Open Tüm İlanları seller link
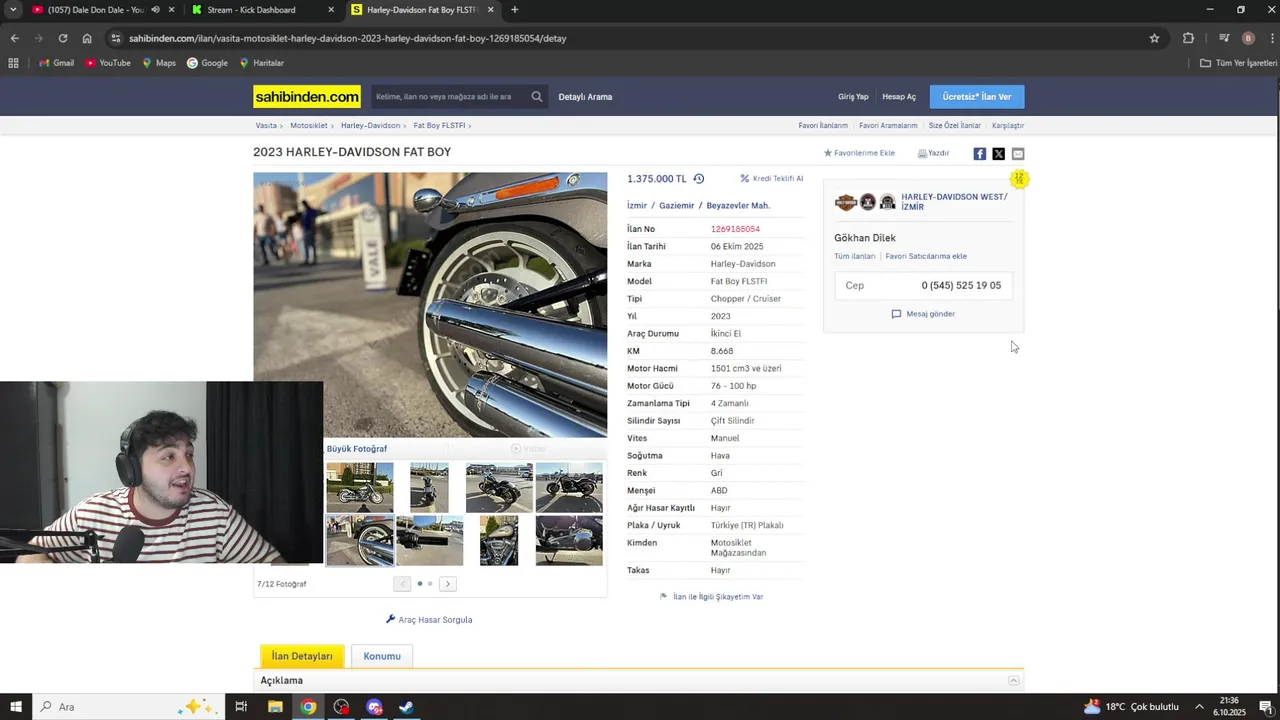 click(x=855, y=256)
